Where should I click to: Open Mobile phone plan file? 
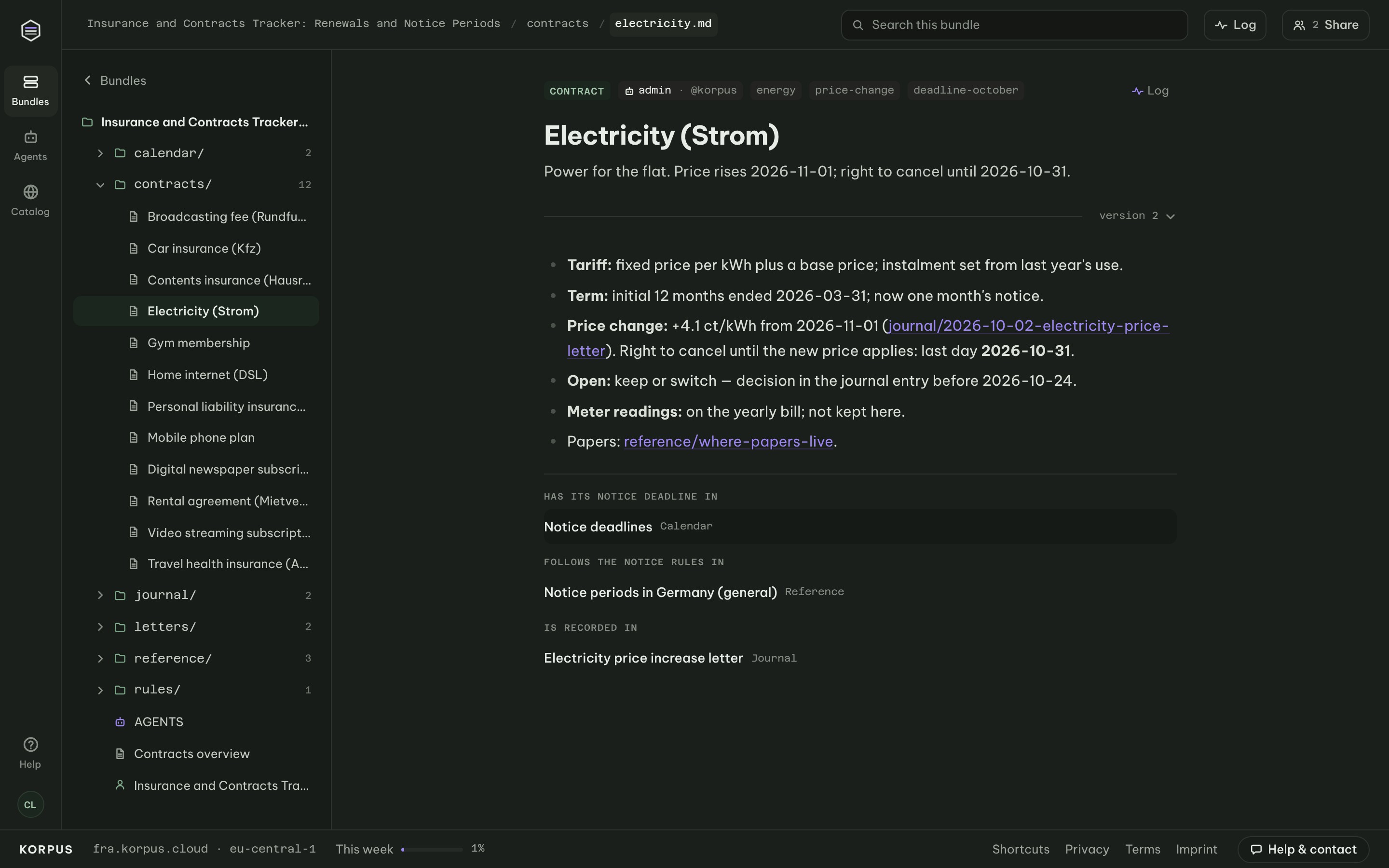[196, 437]
